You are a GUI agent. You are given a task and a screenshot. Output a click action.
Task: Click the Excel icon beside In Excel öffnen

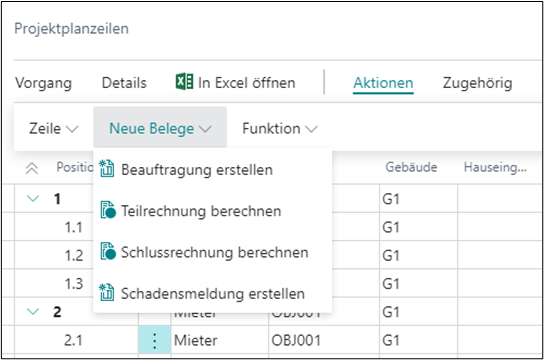[184, 82]
